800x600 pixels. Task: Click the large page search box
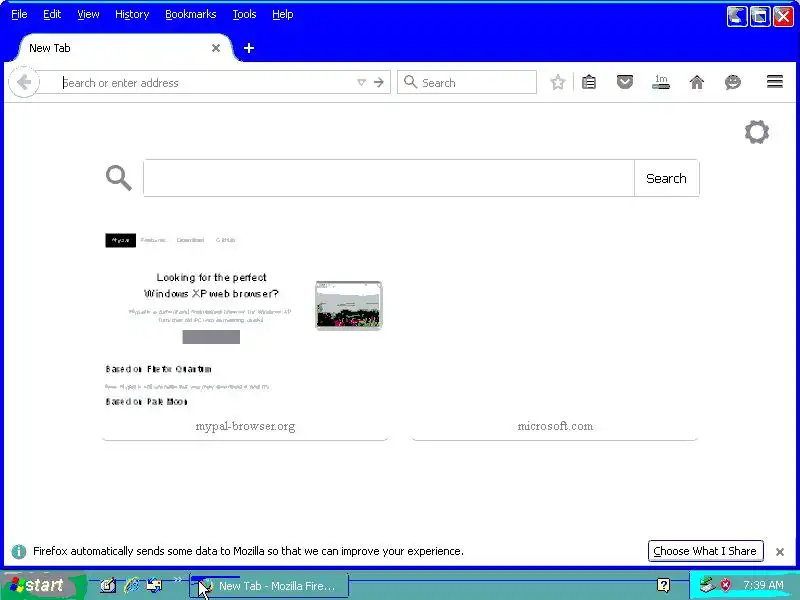click(389, 178)
